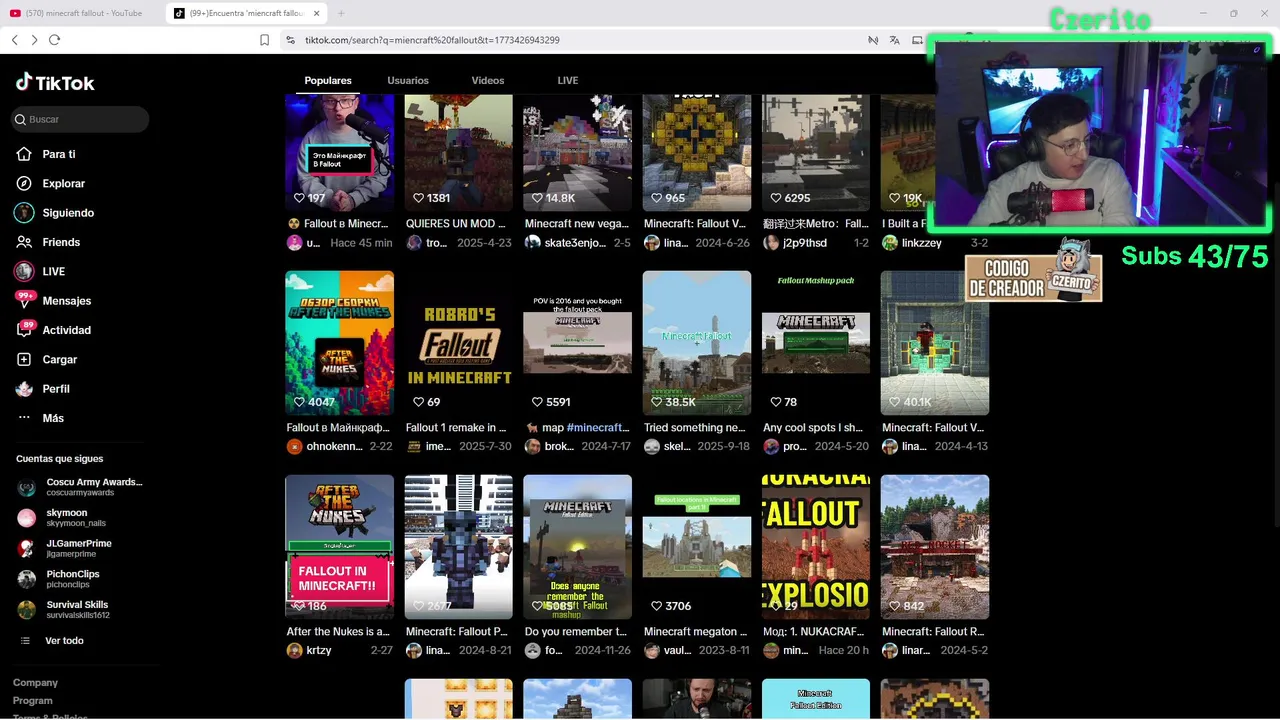Click 'Tried something ne...' caption

pyautogui.click(x=695, y=428)
